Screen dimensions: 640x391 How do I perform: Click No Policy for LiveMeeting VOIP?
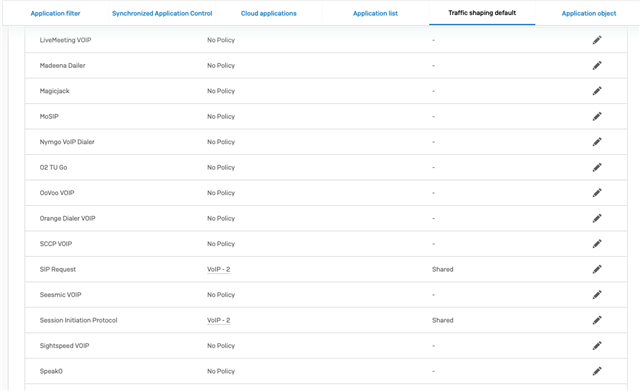[x=221, y=40]
